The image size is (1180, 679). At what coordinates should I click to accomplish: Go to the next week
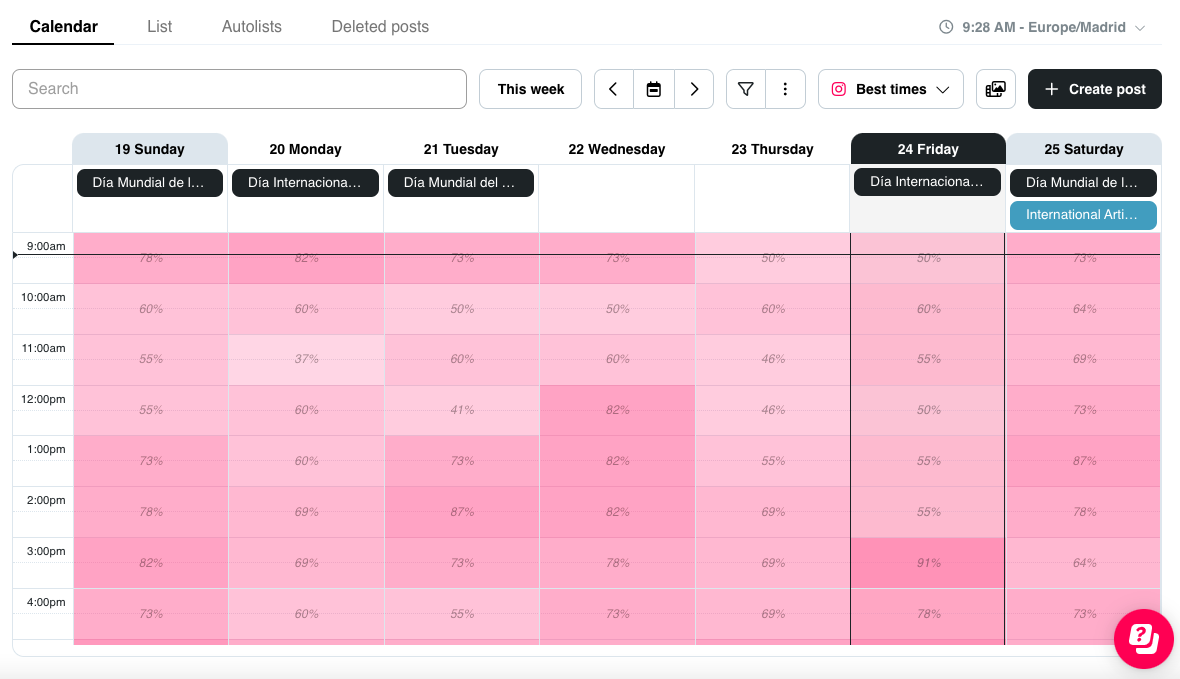point(694,89)
